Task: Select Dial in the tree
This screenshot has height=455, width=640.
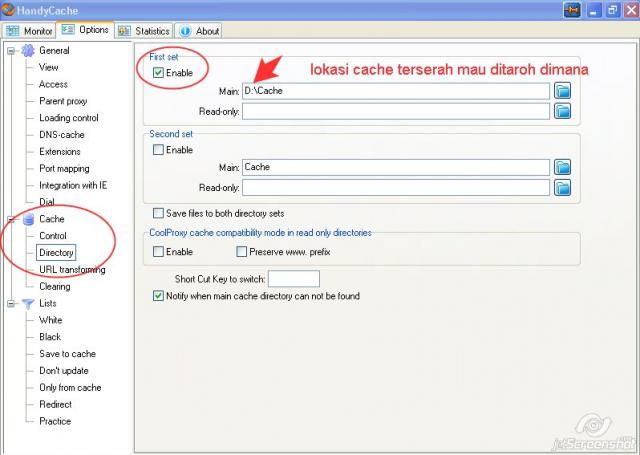Action: 47,202
